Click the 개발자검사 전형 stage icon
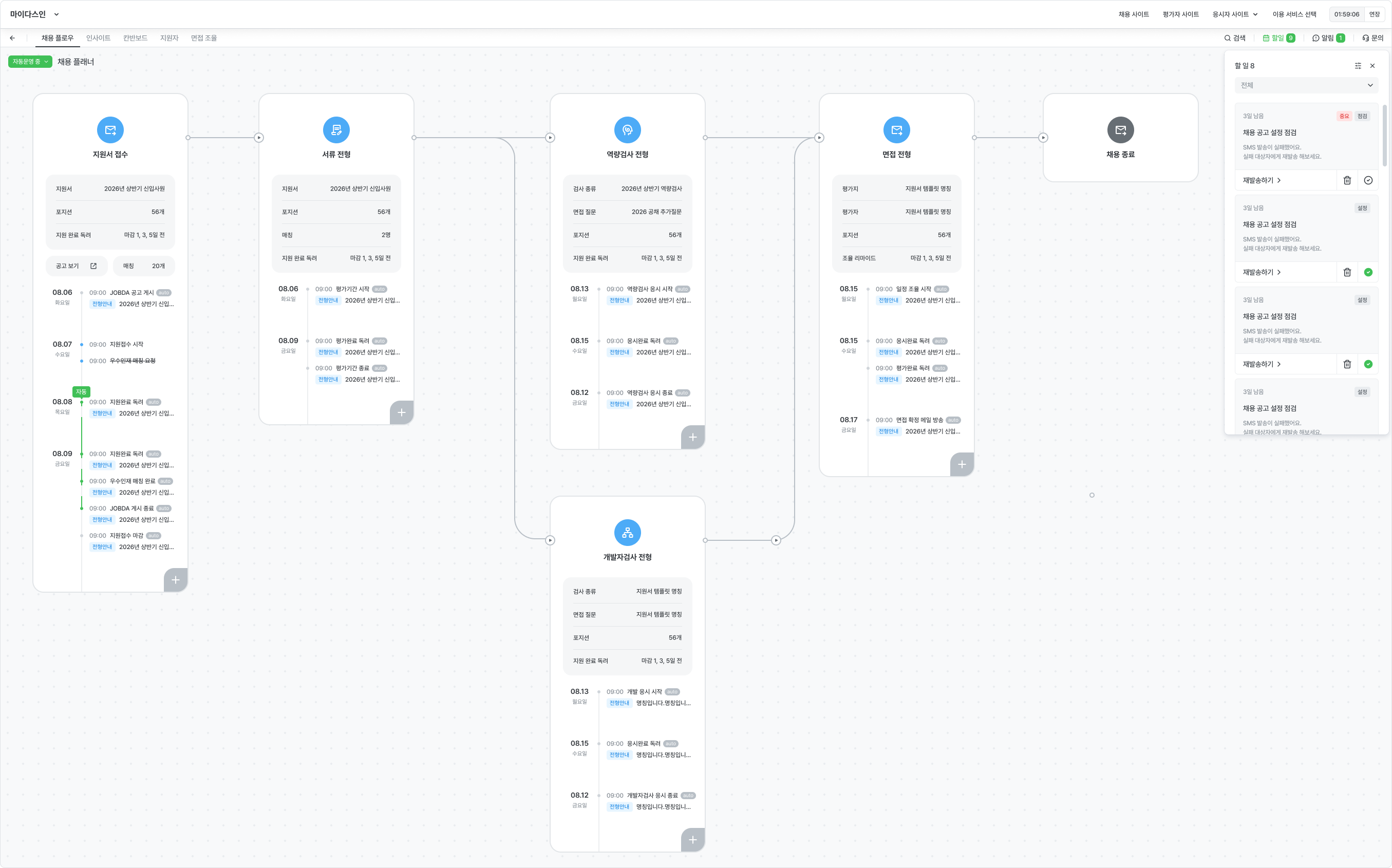The height and width of the screenshot is (868, 1392). (x=627, y=533)
